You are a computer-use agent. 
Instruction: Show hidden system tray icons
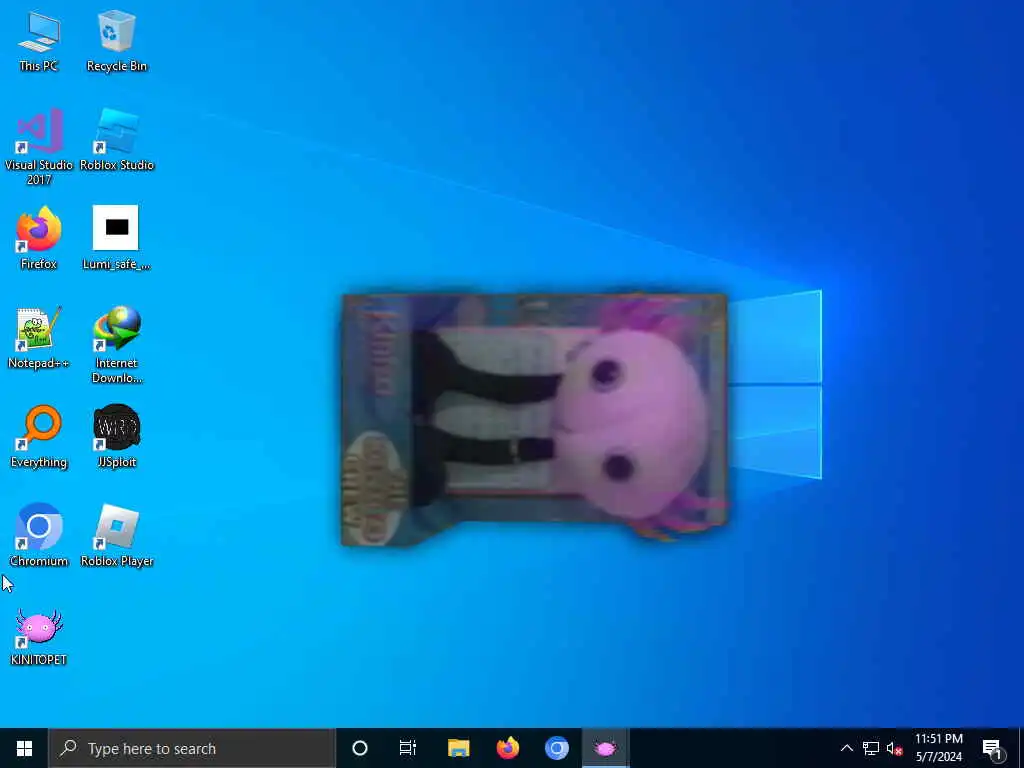(x=846, y=748)
